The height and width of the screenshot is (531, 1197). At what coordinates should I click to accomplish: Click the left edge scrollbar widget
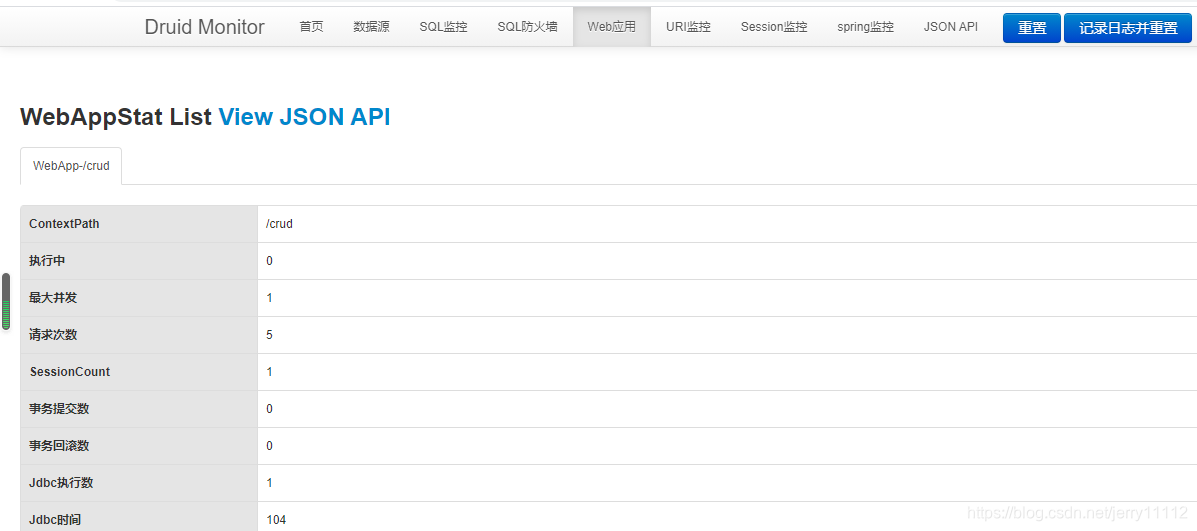pyautogui.click(x=6, y=301)
